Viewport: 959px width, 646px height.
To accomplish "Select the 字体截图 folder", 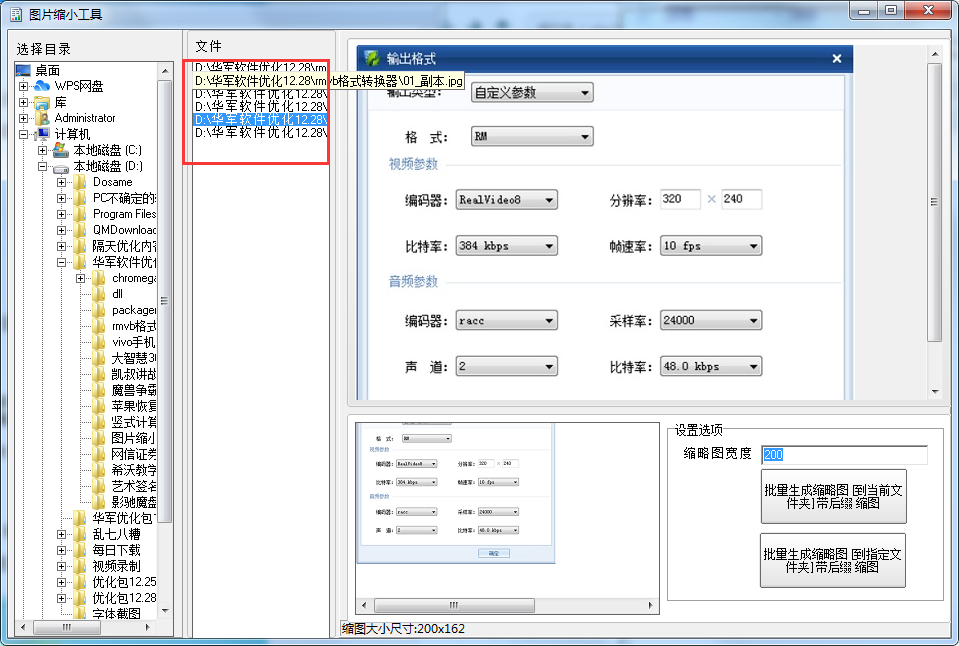I will [116, 613].
